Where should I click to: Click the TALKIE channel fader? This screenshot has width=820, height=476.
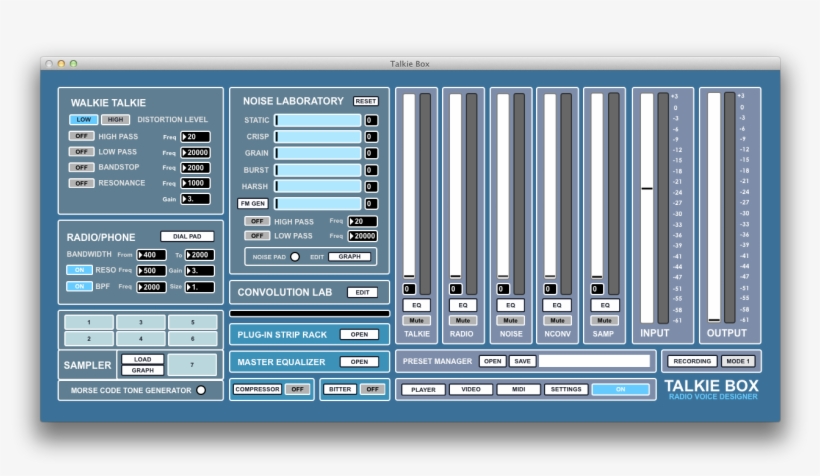(x=409, y=186)
